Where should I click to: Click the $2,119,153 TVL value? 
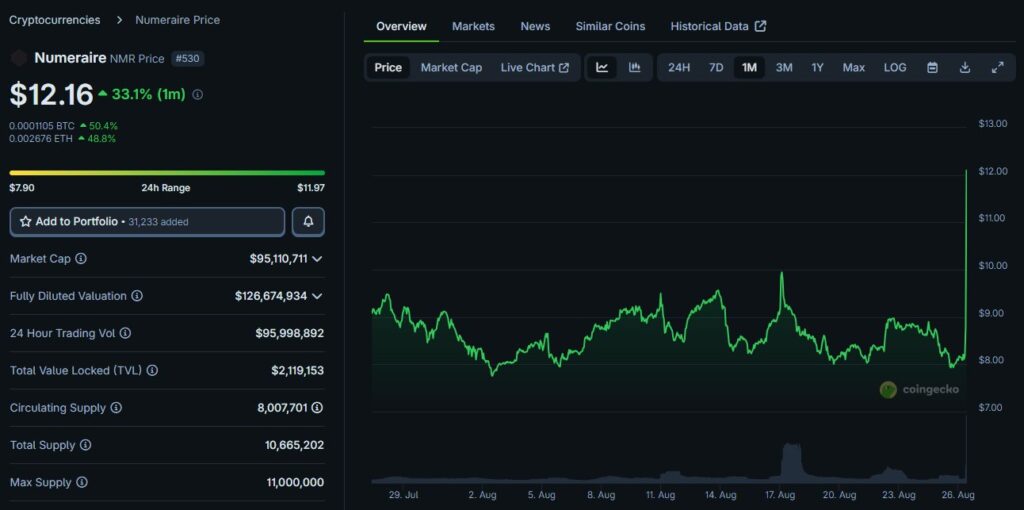(x=297, y=370)
